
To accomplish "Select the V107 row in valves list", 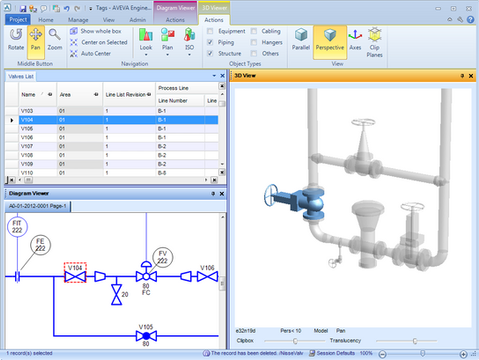I will [x=112, y=146].
